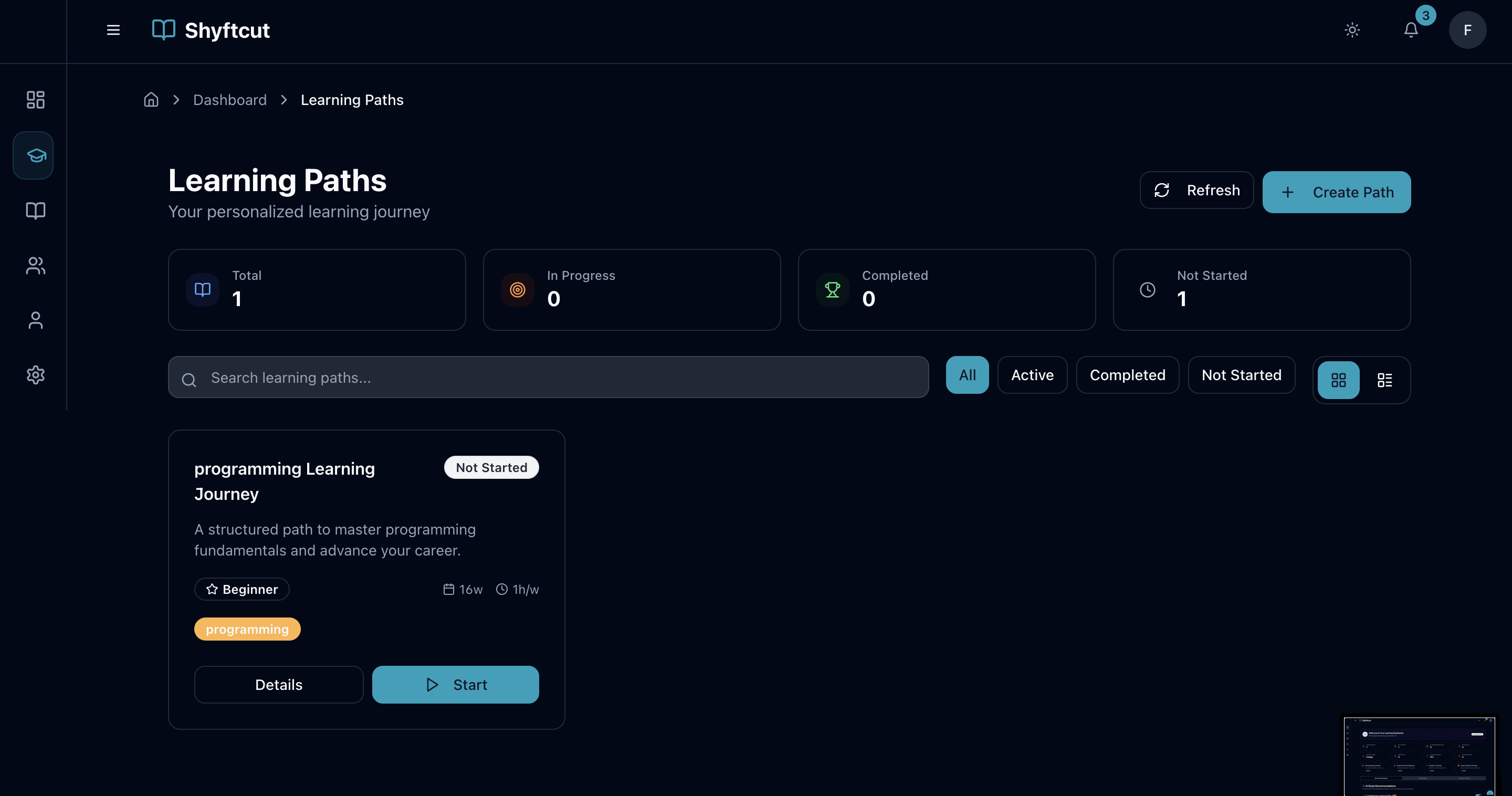Navigate to the Dashboard breadcrumb

(229, 100)
